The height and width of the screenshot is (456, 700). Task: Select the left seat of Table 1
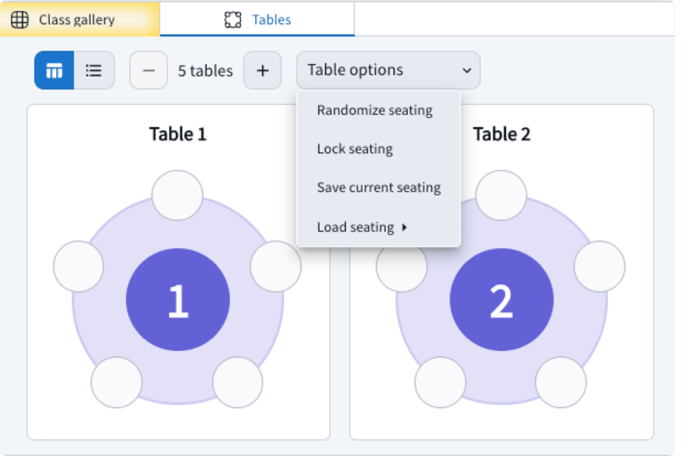point(78,266)
